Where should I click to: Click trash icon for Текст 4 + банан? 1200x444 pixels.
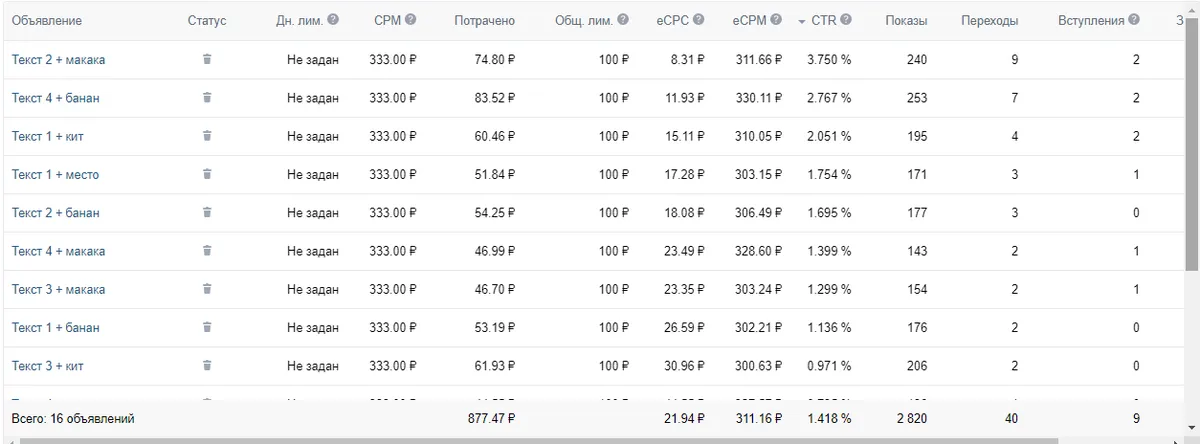[x=207, y=98]
